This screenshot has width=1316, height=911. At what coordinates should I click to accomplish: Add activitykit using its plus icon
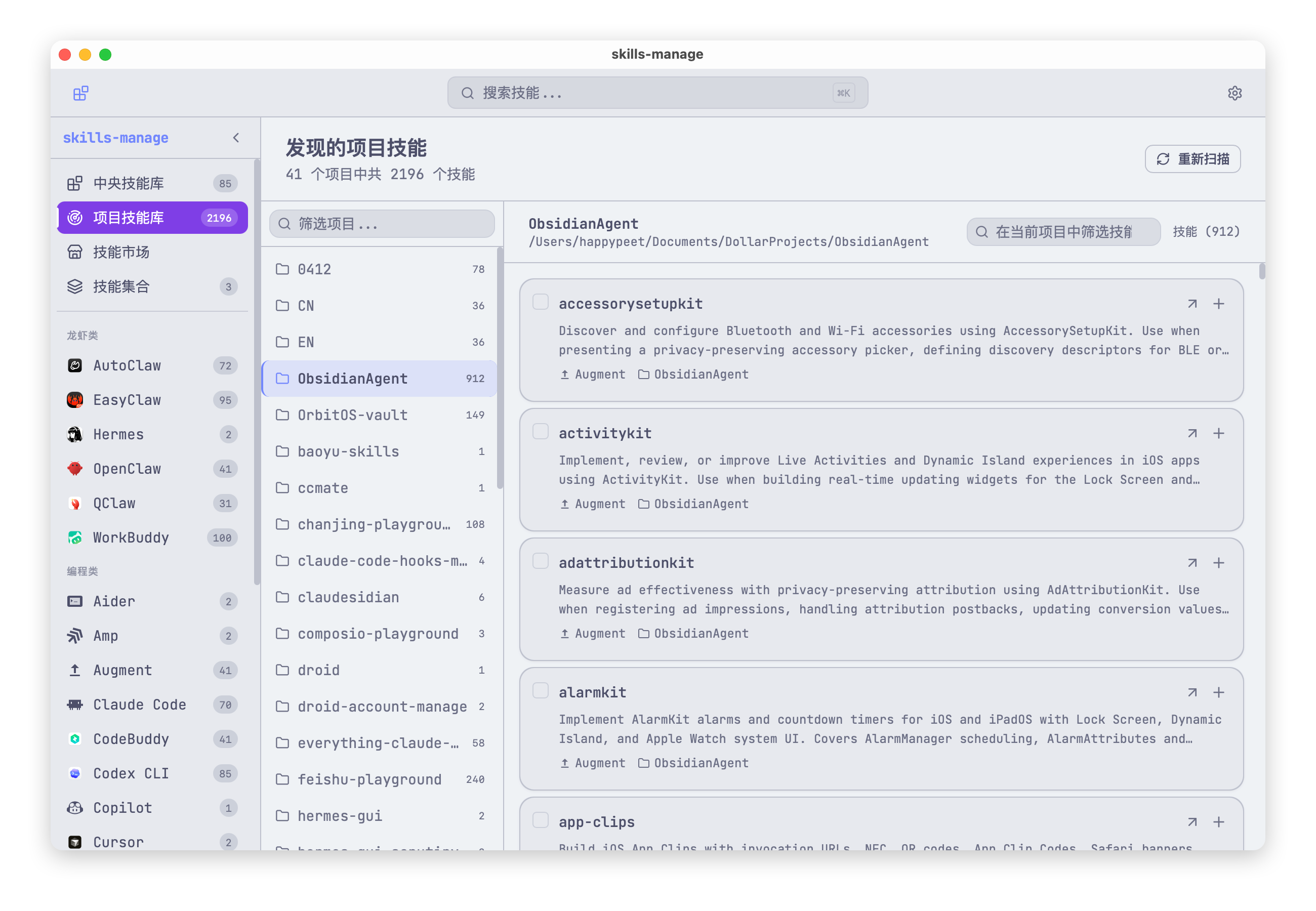[x=1219, y=433]
